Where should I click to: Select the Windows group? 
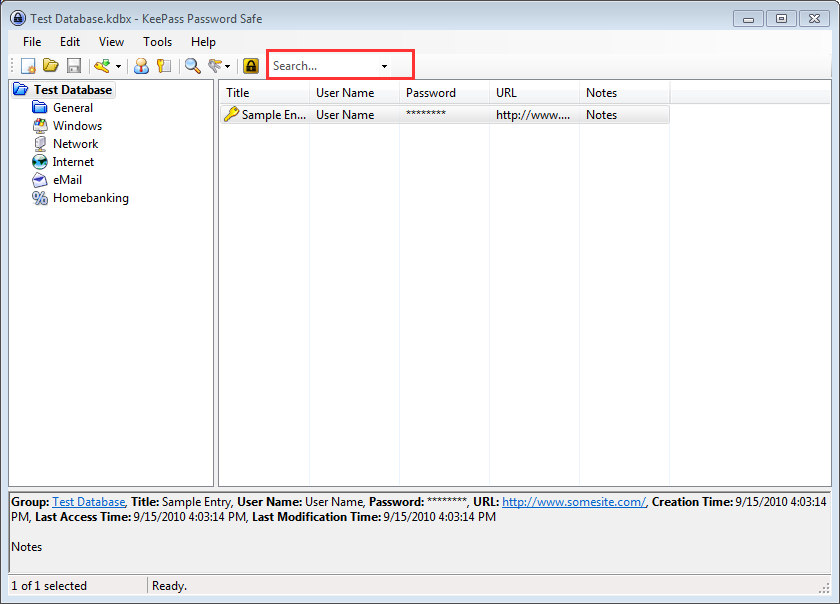[x=77, y=126]
